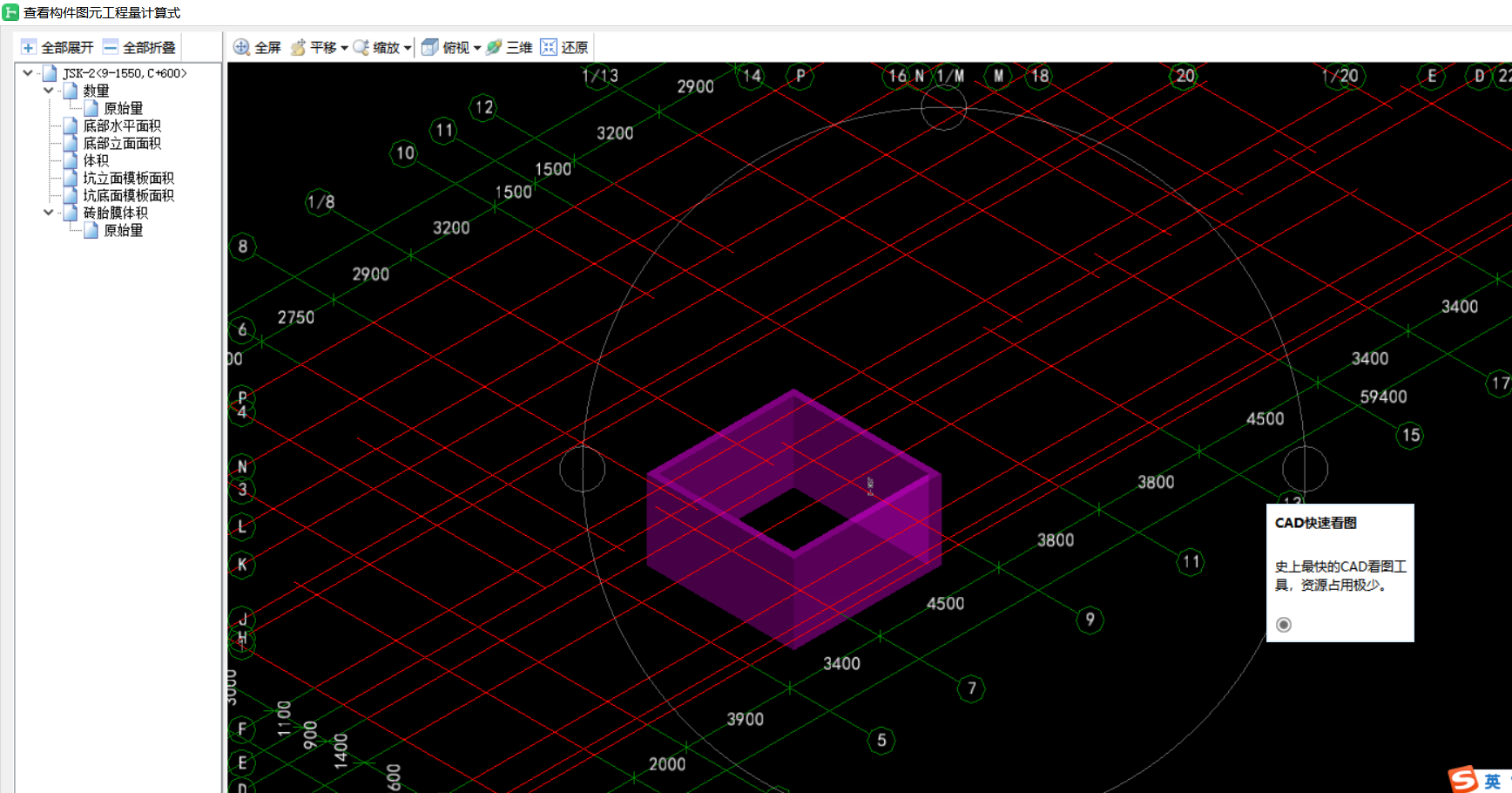Select the 体积 tree item
The image size is (1512, 793).
pyautogui.click(x=96, y=160)
